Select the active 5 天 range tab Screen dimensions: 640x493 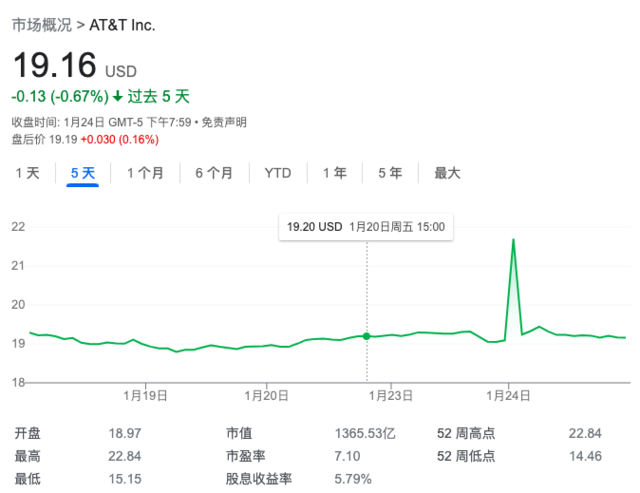pos(82,173)
